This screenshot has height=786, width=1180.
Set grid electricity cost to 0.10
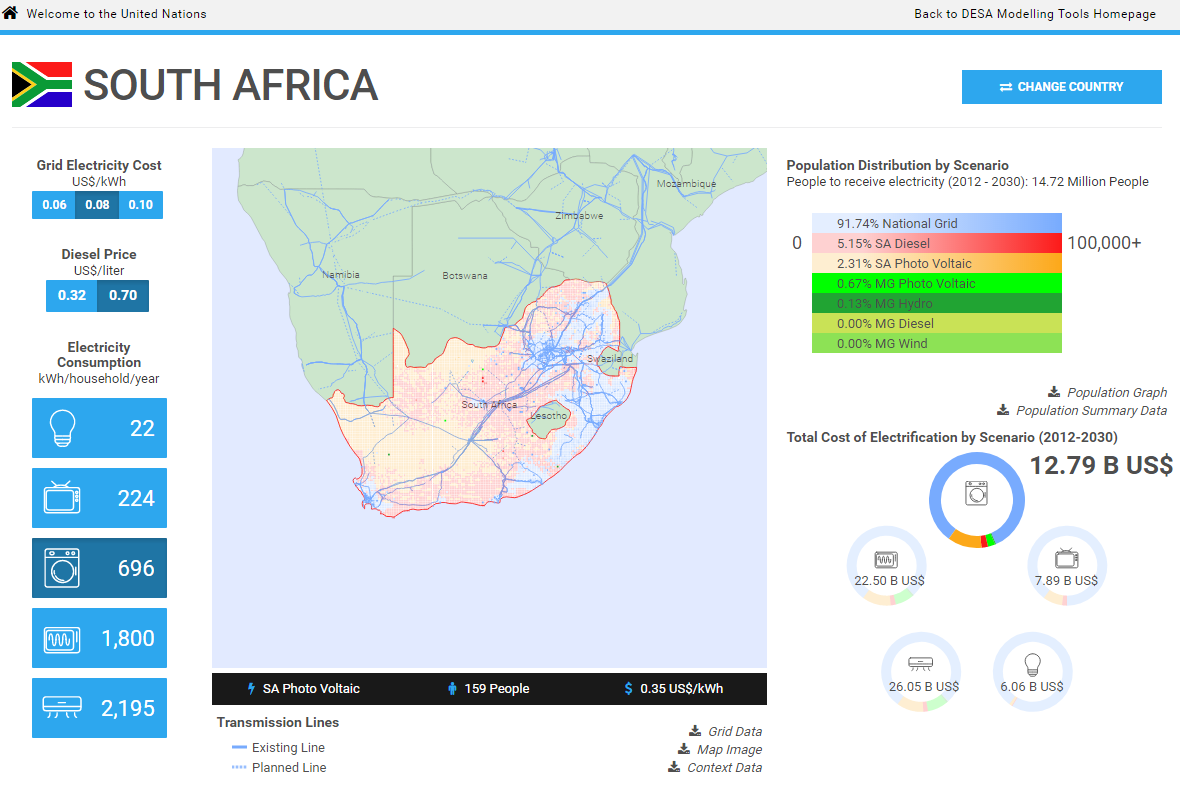tap(141, 205)
